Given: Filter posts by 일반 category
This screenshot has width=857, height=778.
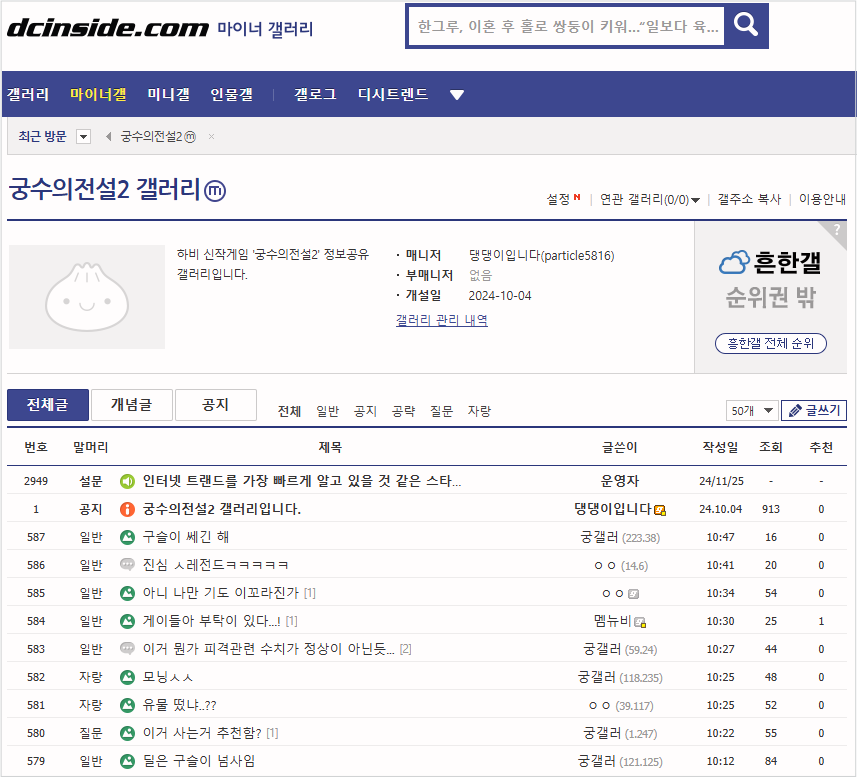Looking at the screenshot, I should tap(327, 411).
